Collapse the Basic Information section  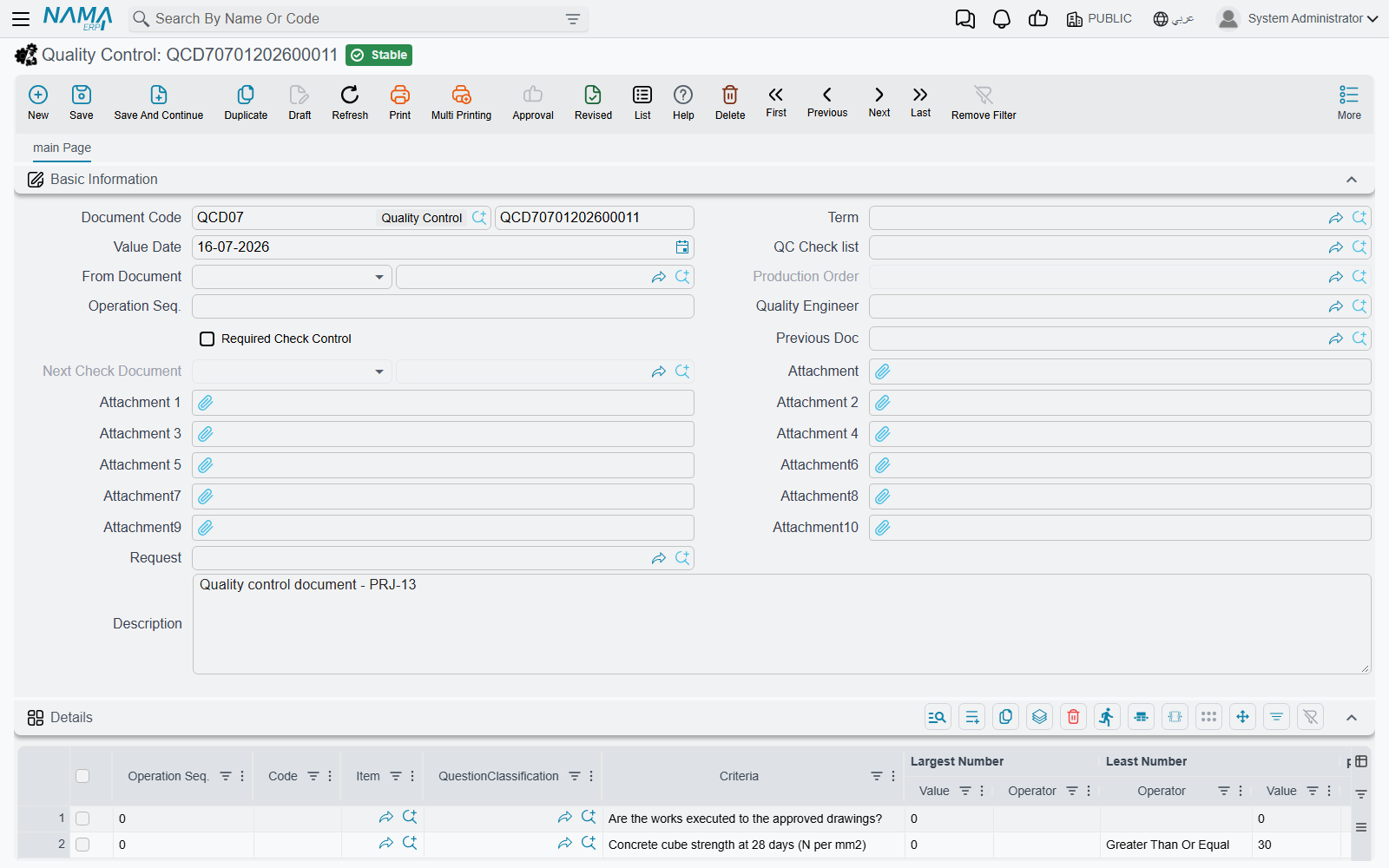click(x=1352, y=180)
